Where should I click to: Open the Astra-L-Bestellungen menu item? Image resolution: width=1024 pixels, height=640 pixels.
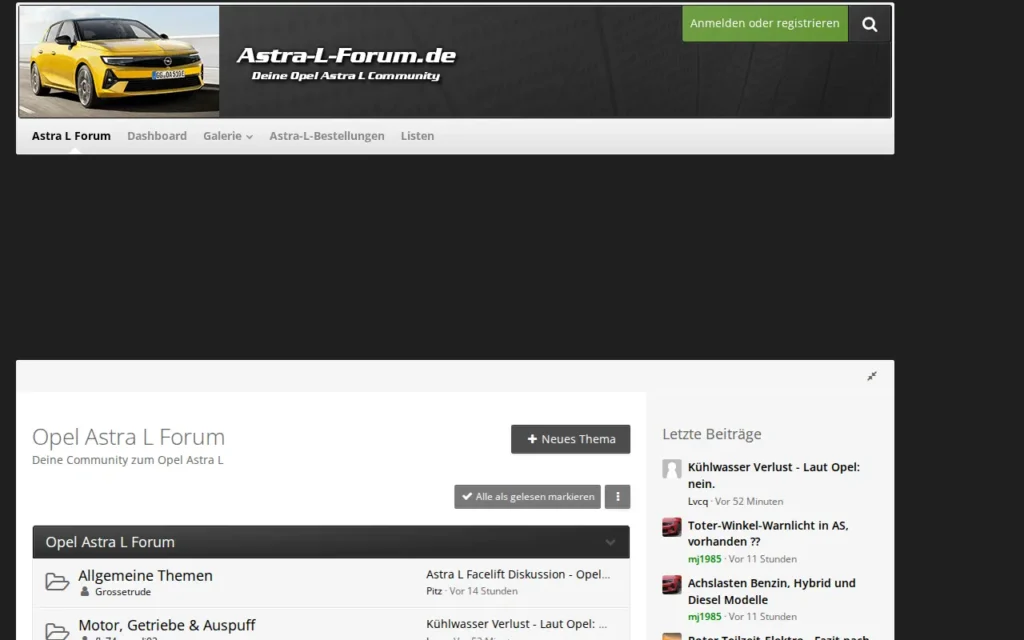pyautogui.click(x=327, y=136)
